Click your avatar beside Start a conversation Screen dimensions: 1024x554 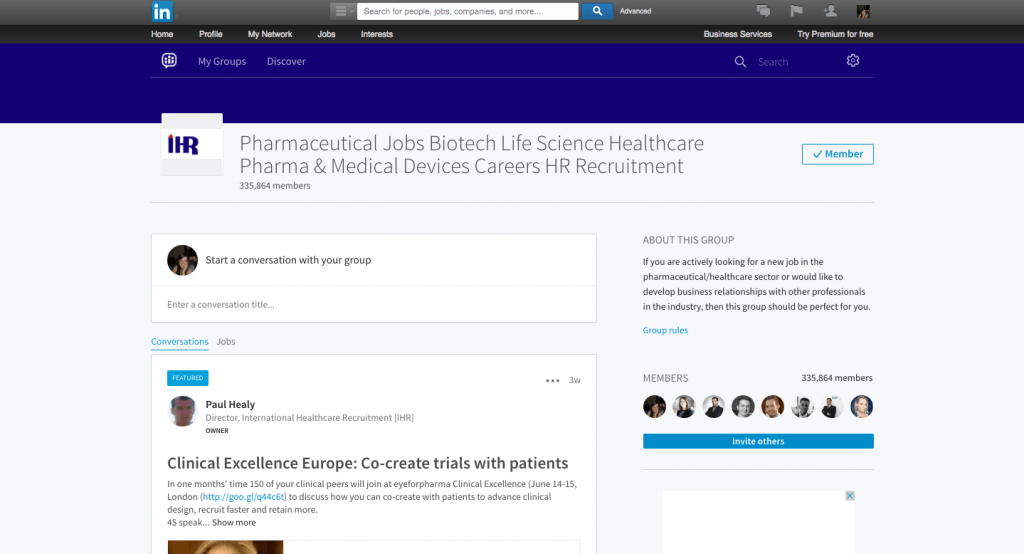point(182,260)
